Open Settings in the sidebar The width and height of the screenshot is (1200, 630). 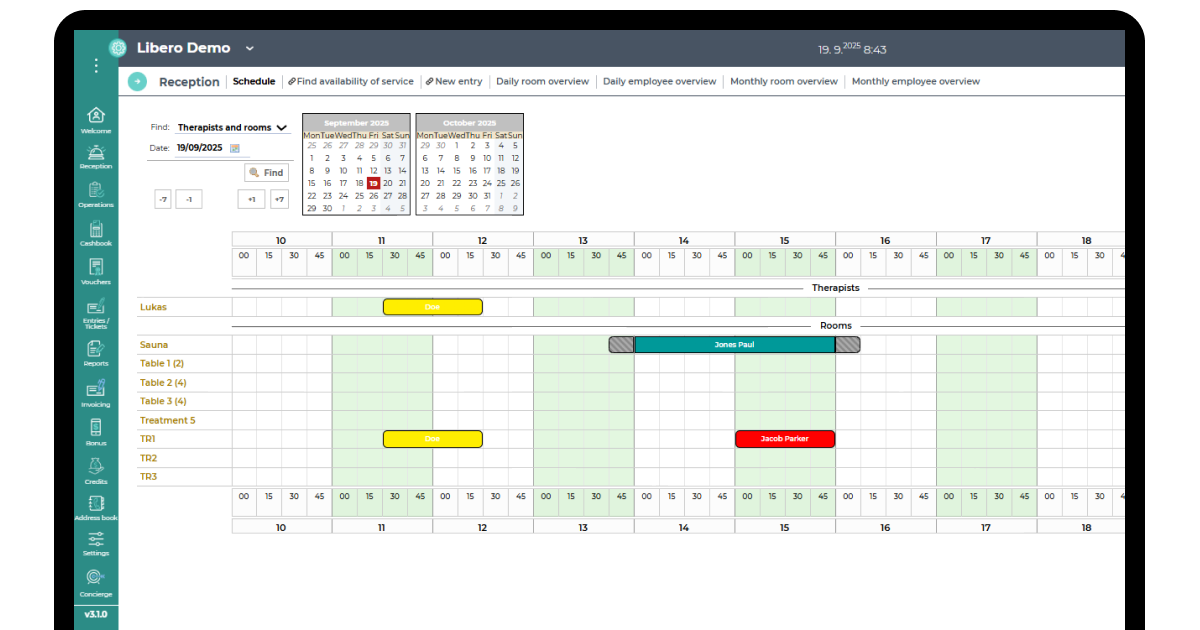click(x=96, y=544)
